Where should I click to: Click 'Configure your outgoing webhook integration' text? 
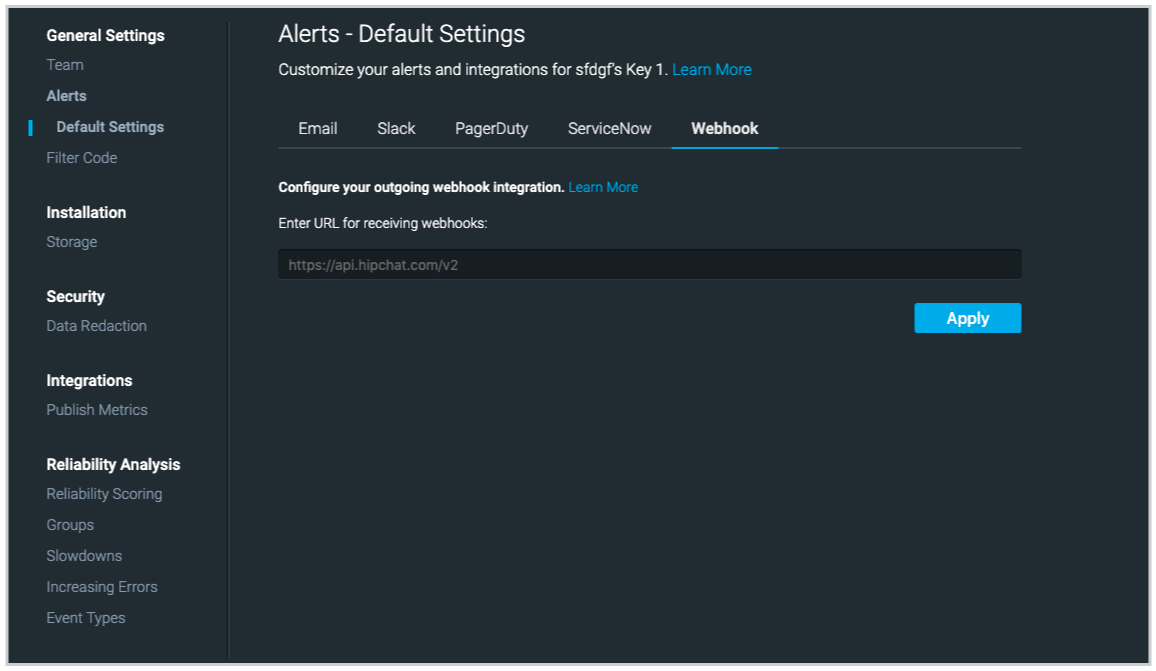pos(421,187)
